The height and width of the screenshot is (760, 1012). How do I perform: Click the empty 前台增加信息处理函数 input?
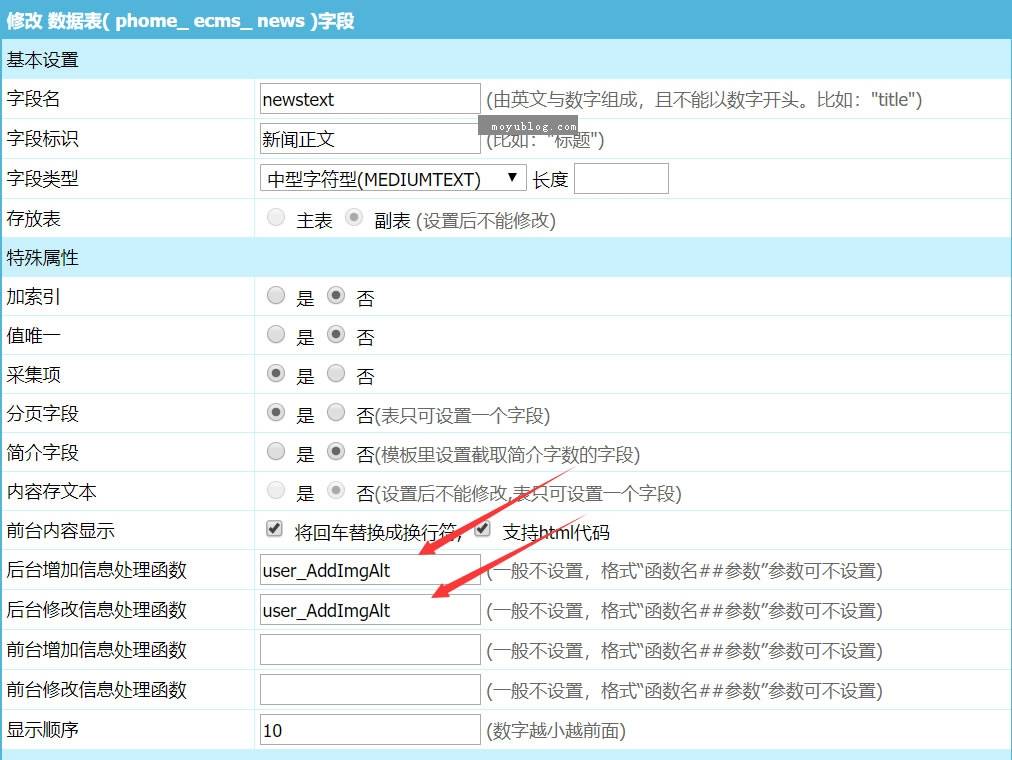[x=369, y=650]
